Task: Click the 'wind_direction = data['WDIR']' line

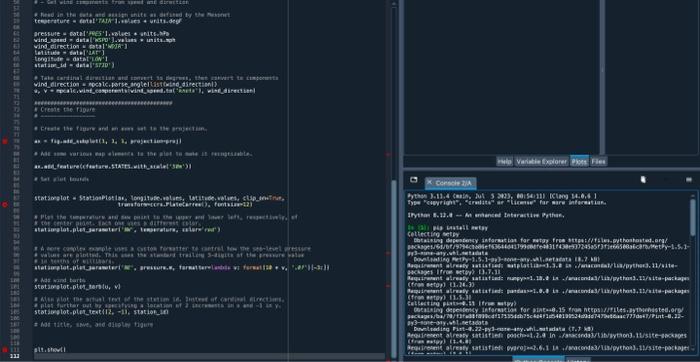Action: coord(81,46)
